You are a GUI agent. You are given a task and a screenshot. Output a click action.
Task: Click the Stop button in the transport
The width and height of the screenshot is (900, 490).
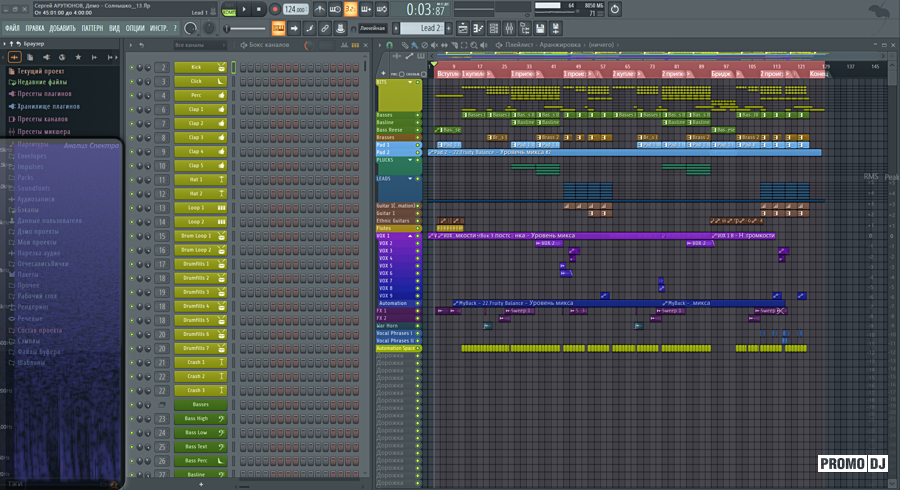click(259, 10)
